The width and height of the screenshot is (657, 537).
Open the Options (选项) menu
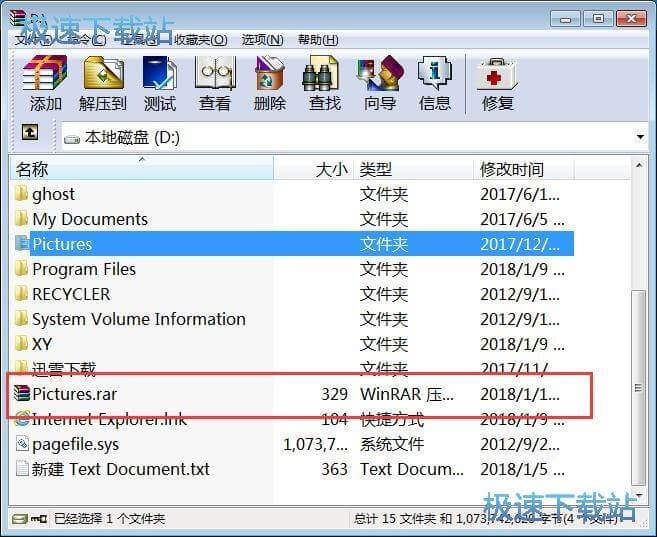[261, 40]
